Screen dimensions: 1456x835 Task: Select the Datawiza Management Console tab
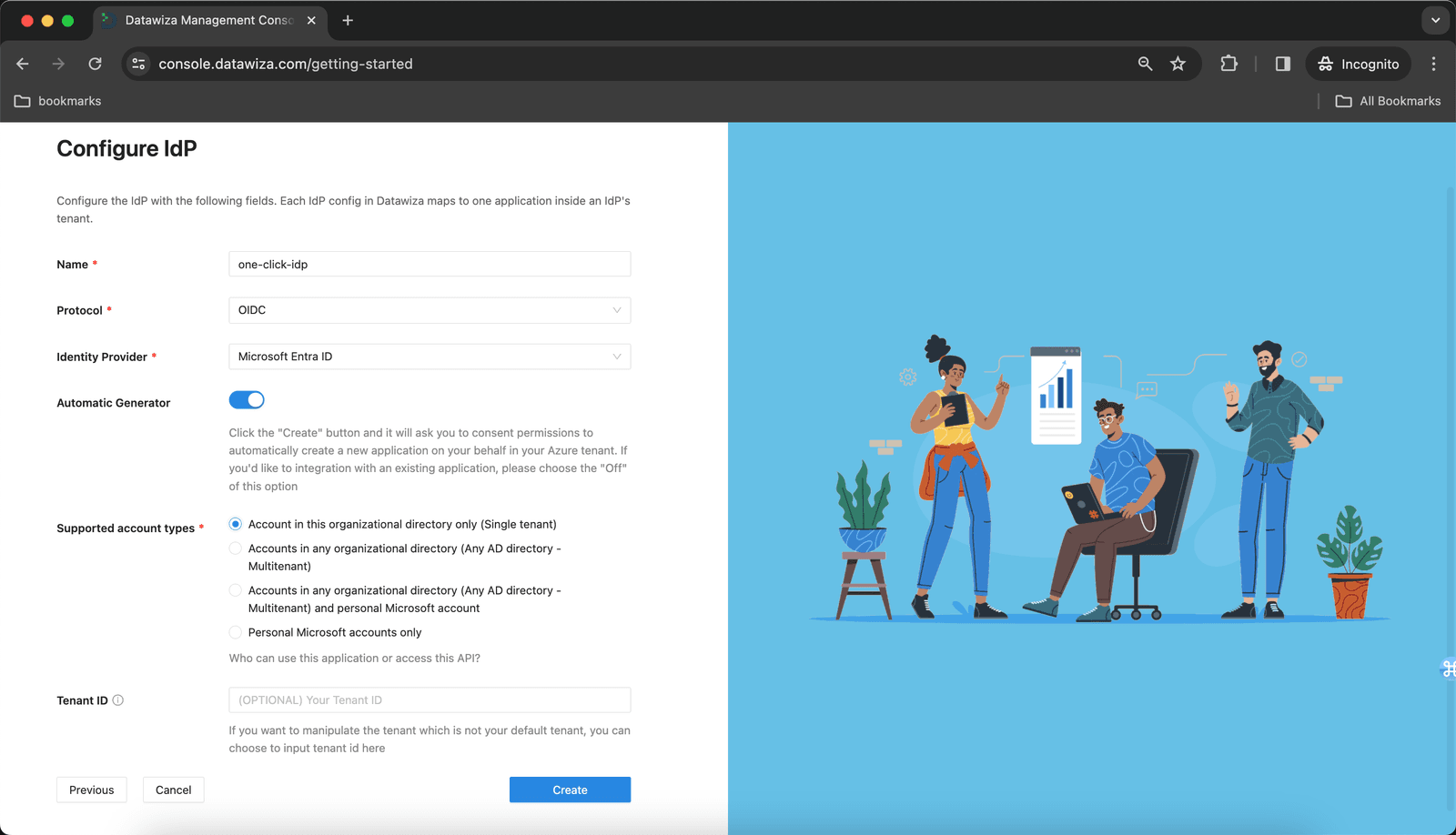[x=209, y=20]
